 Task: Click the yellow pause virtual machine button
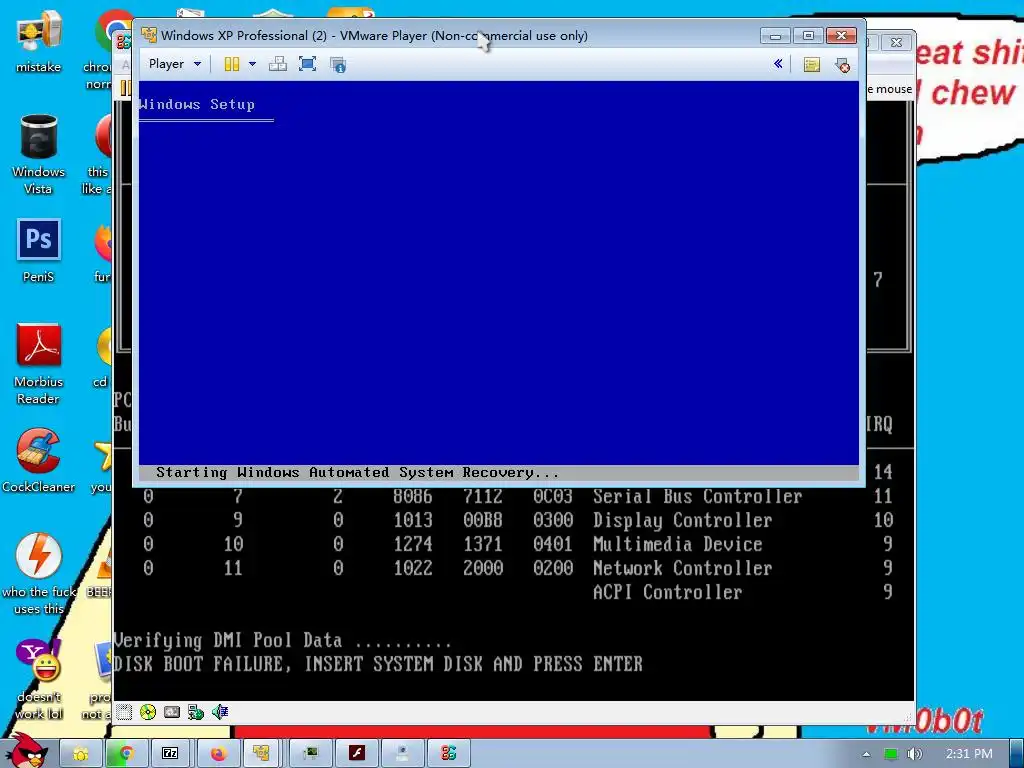coord(232,64)
